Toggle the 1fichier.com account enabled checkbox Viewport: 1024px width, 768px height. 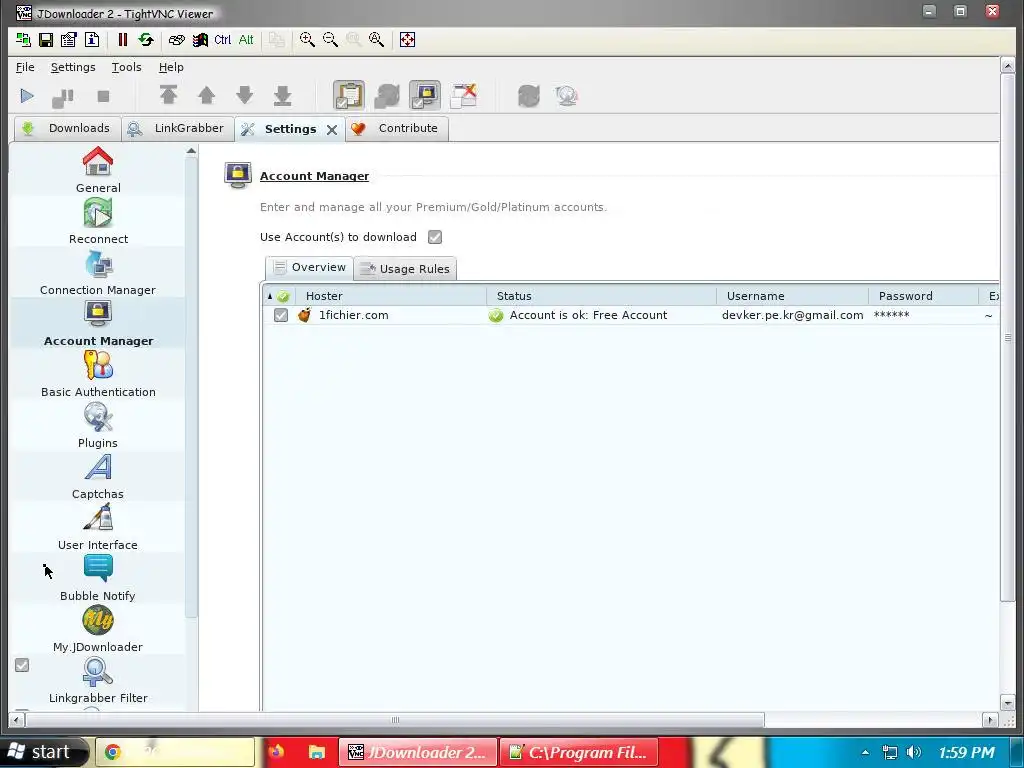pyautogui.click(x=281, y=315)
